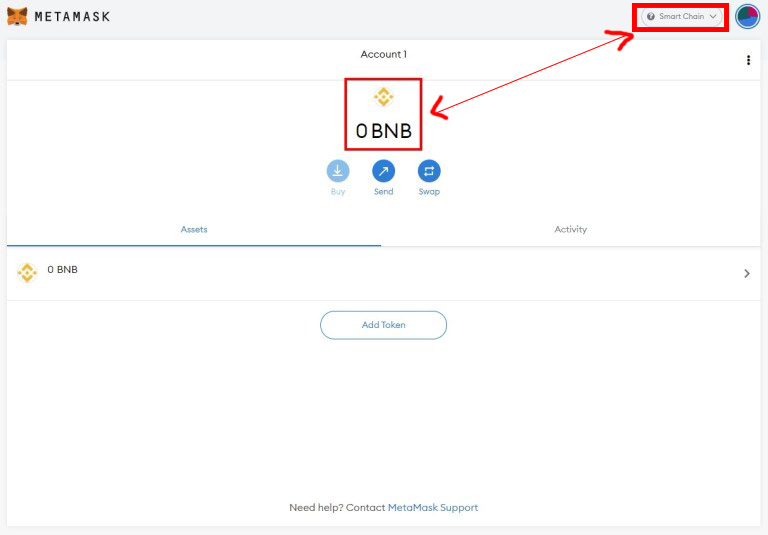Switch to the Activity tab

pyautogui.click(x=571, y=230)
